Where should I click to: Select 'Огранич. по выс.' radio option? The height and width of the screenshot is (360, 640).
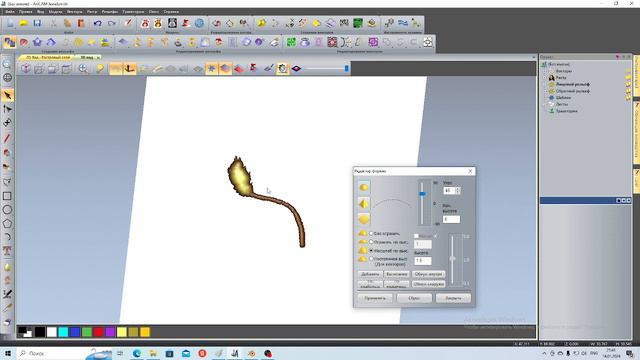pos(371,242)
